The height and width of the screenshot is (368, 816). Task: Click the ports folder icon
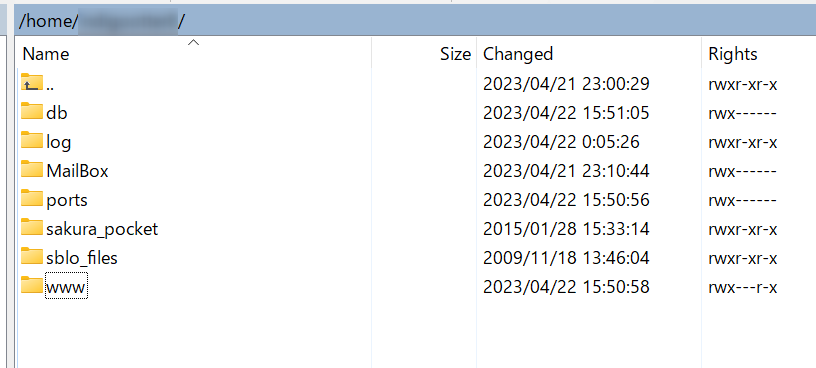pyautogui.click(x=32, y=199)
